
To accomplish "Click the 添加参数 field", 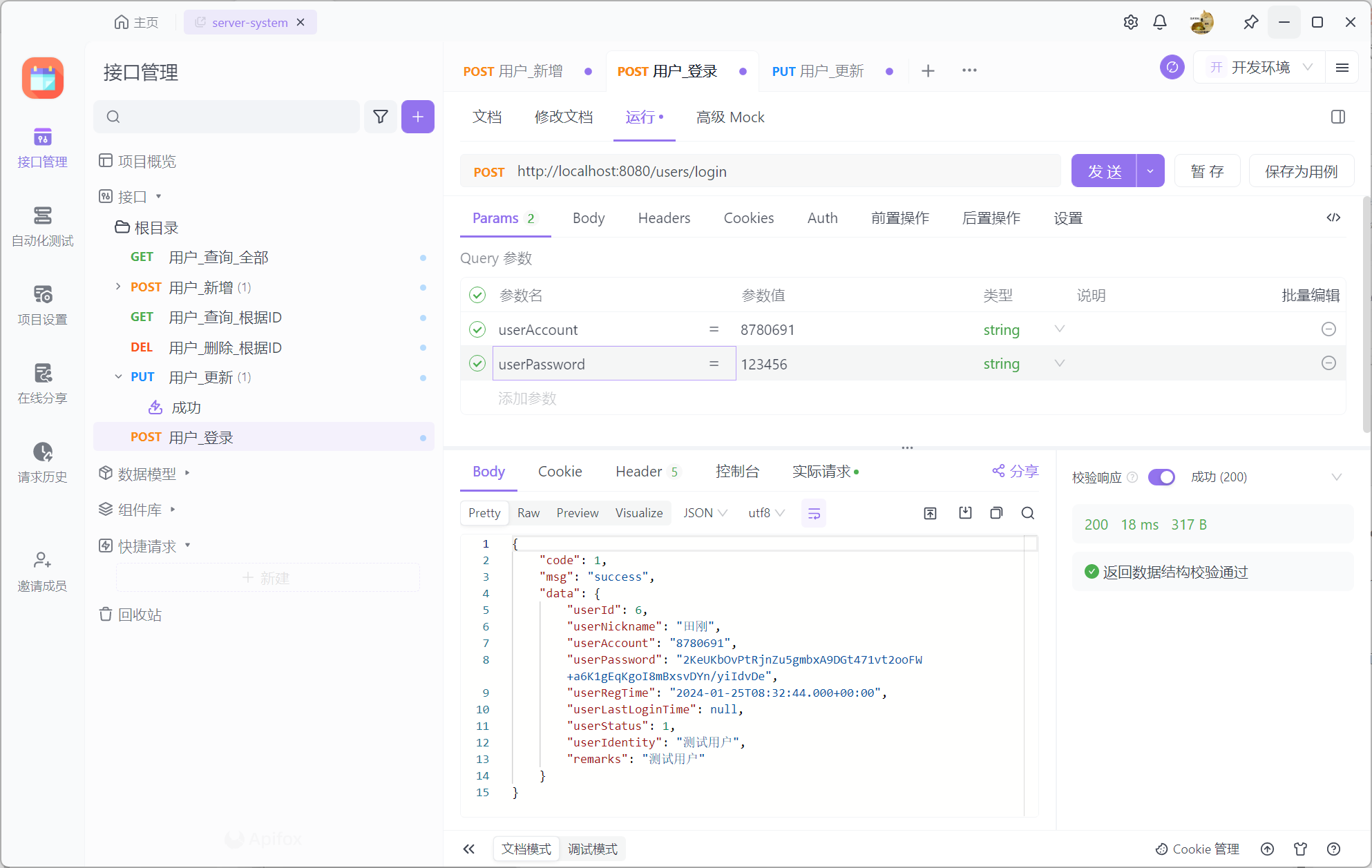I will 527,398.
